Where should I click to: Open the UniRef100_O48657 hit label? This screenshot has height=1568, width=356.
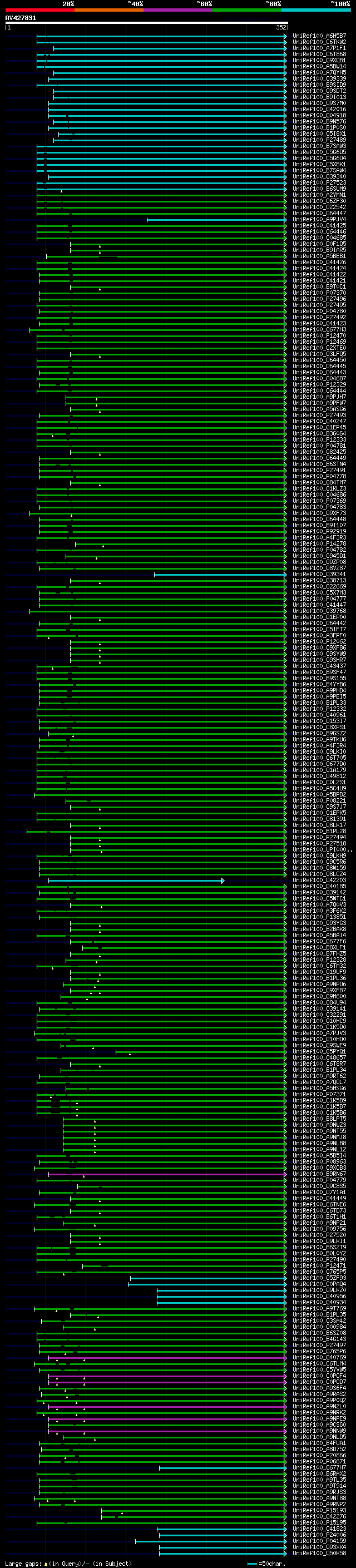(319, 1058)
